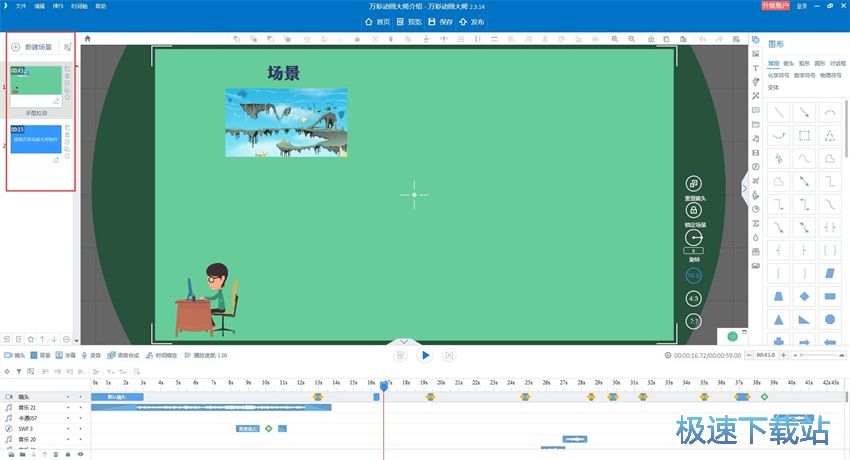Insert the filled circle shape
This screenshot has height=460, width=850.
[x=830, y=319]
